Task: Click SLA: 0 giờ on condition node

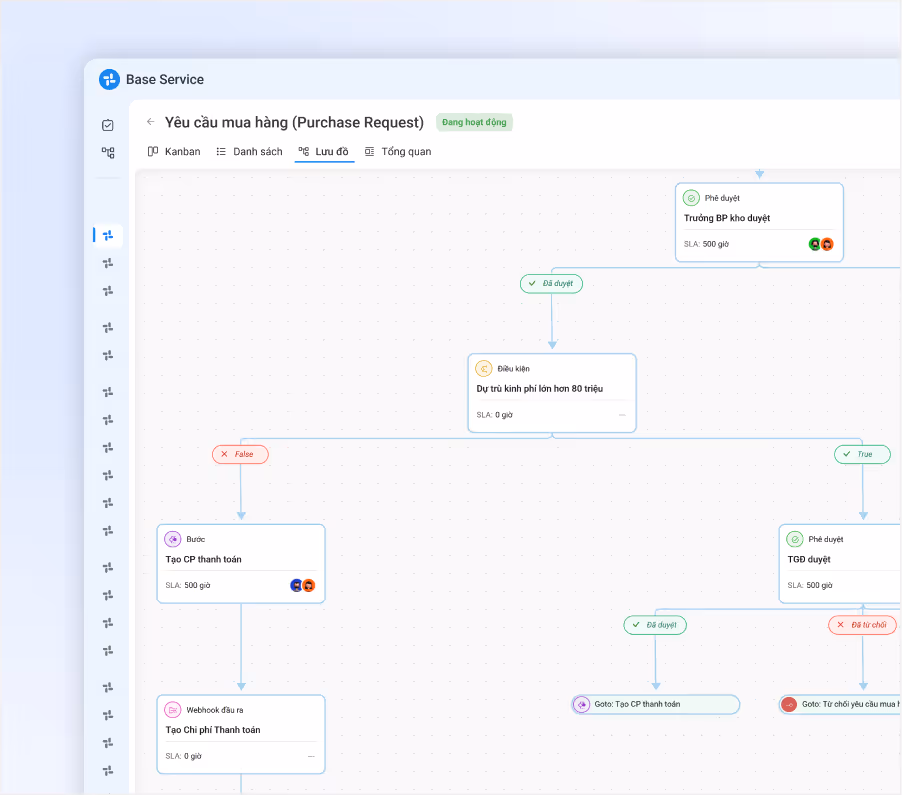Action: click(x=495, y=415)
